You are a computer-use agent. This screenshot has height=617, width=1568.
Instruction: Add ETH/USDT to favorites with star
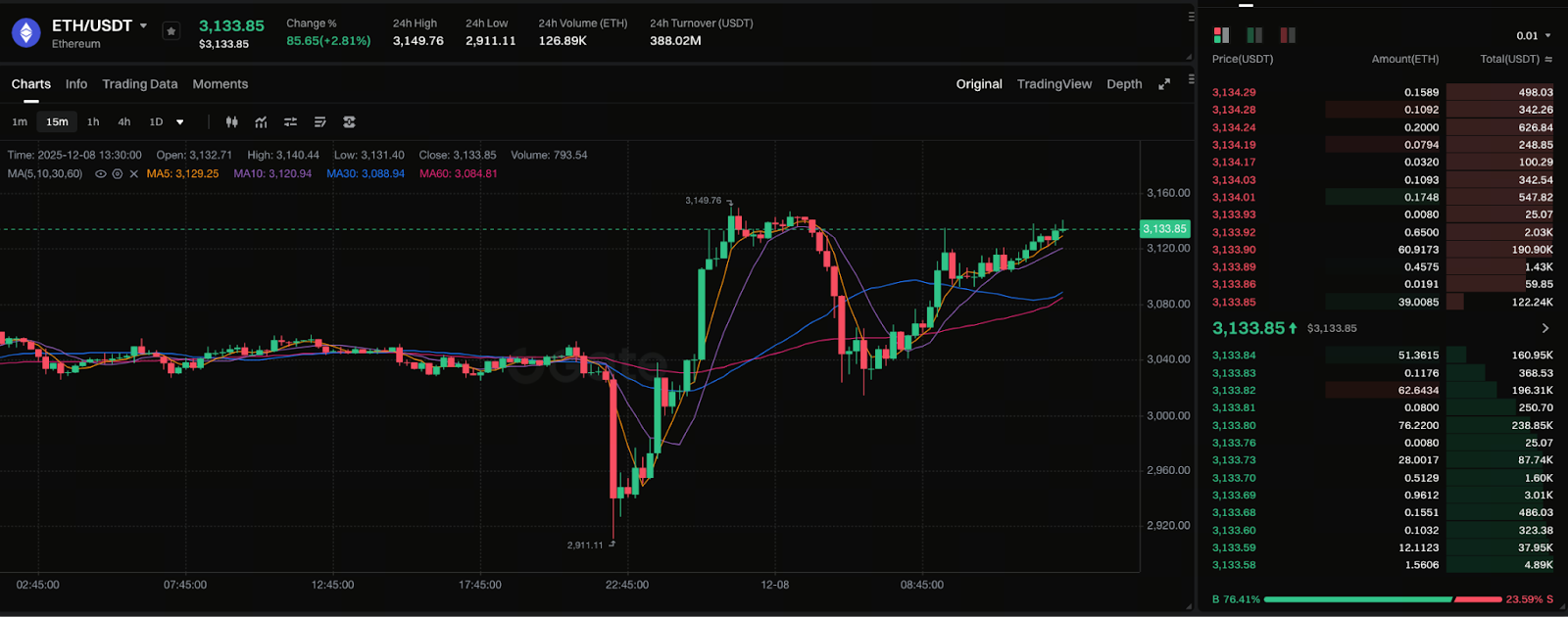[171, 31]
